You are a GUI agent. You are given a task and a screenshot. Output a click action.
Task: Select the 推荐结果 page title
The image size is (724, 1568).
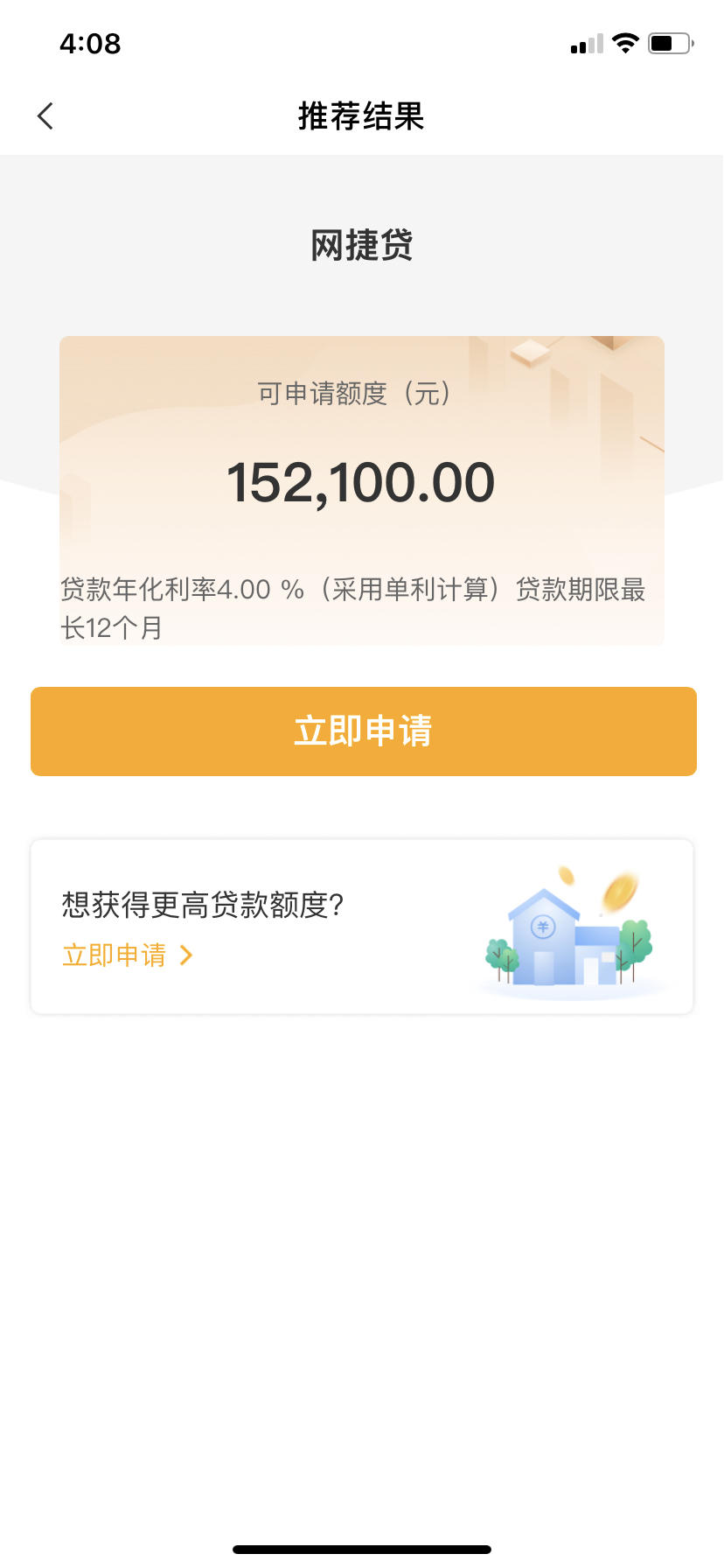(361, 115)
